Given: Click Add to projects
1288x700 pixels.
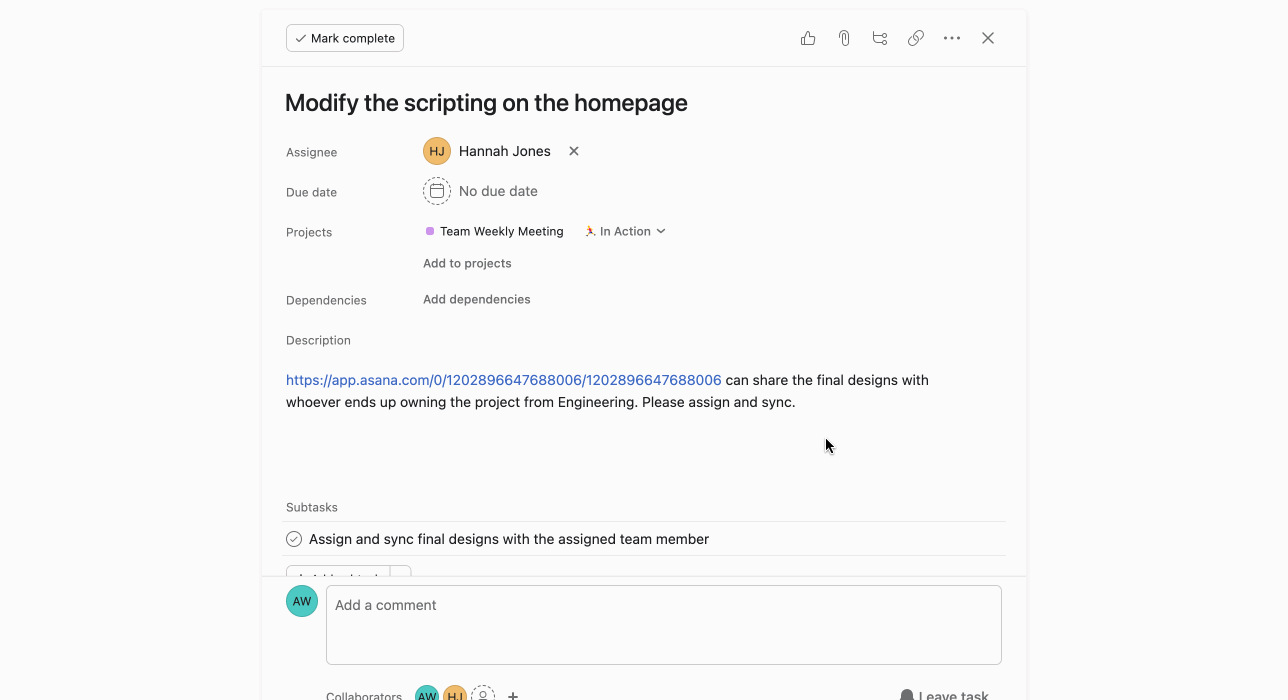Looking at the screenshot, I should click(x=466, y=263).
